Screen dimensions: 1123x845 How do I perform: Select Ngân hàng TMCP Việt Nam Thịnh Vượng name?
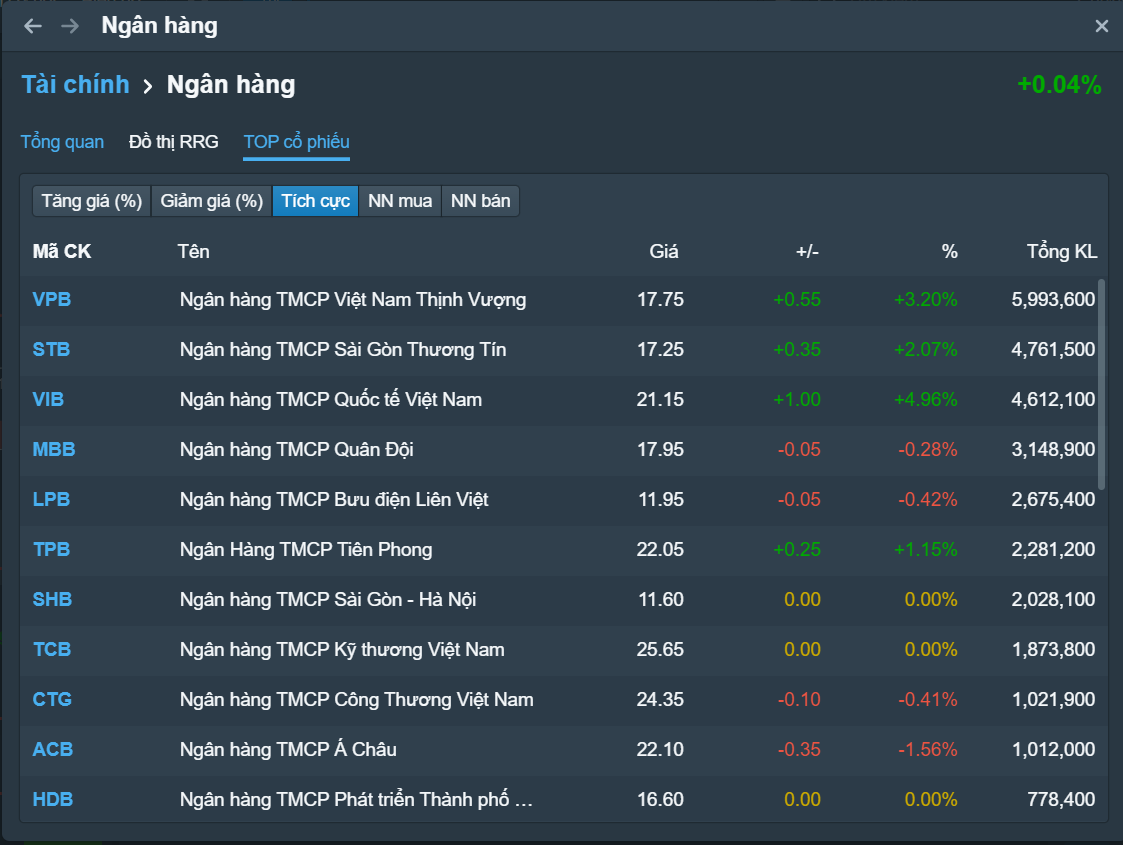point(353,300)
